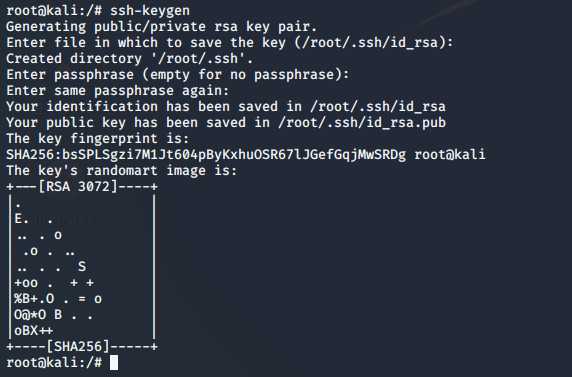The width and height of the screenshot is (572, 377).
Task: Click the '[SHA256]' randomart footer
Action: pos(78,346)
